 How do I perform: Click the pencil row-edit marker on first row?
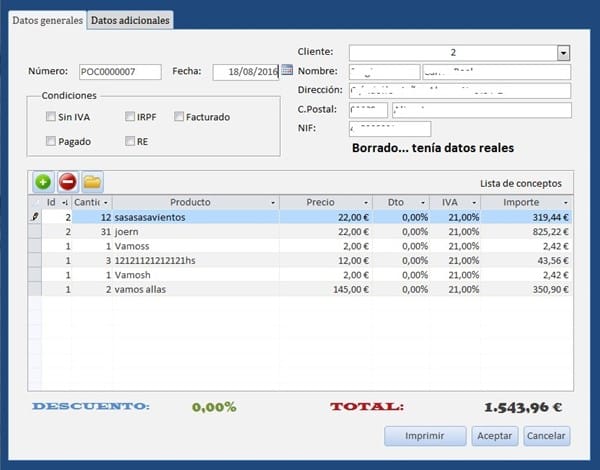click(34, 216)
